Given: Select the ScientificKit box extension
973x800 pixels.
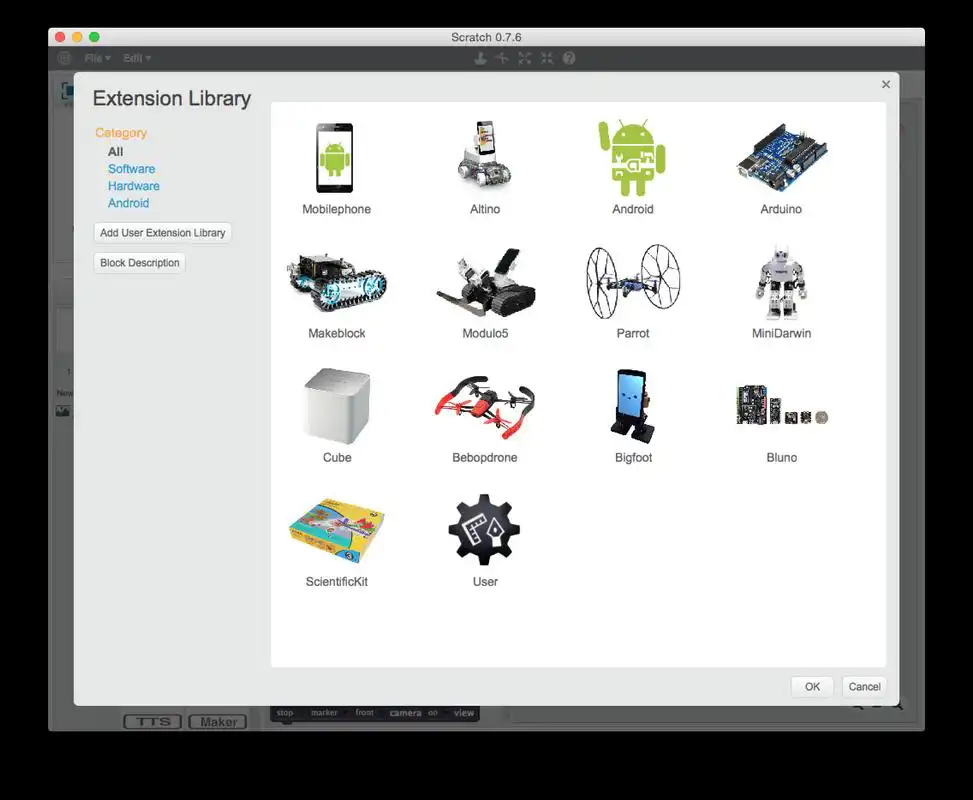Looking at the screenshot, I should [x=337, y=530].
